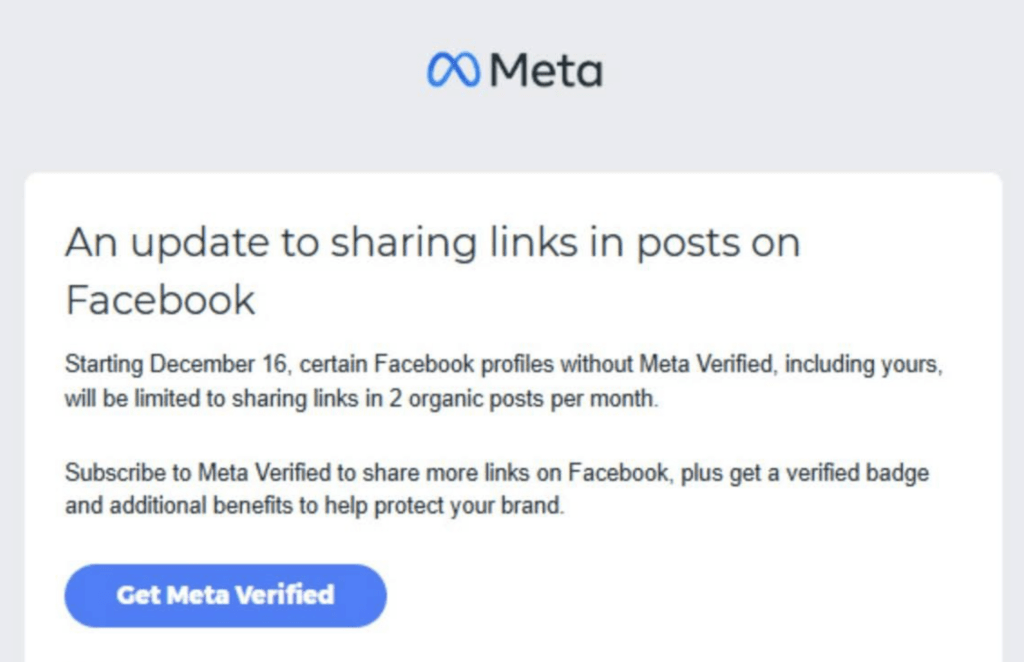Click the Meta infinity logo icon
This screenshot has height=662, width=1024.
(454, 69)
